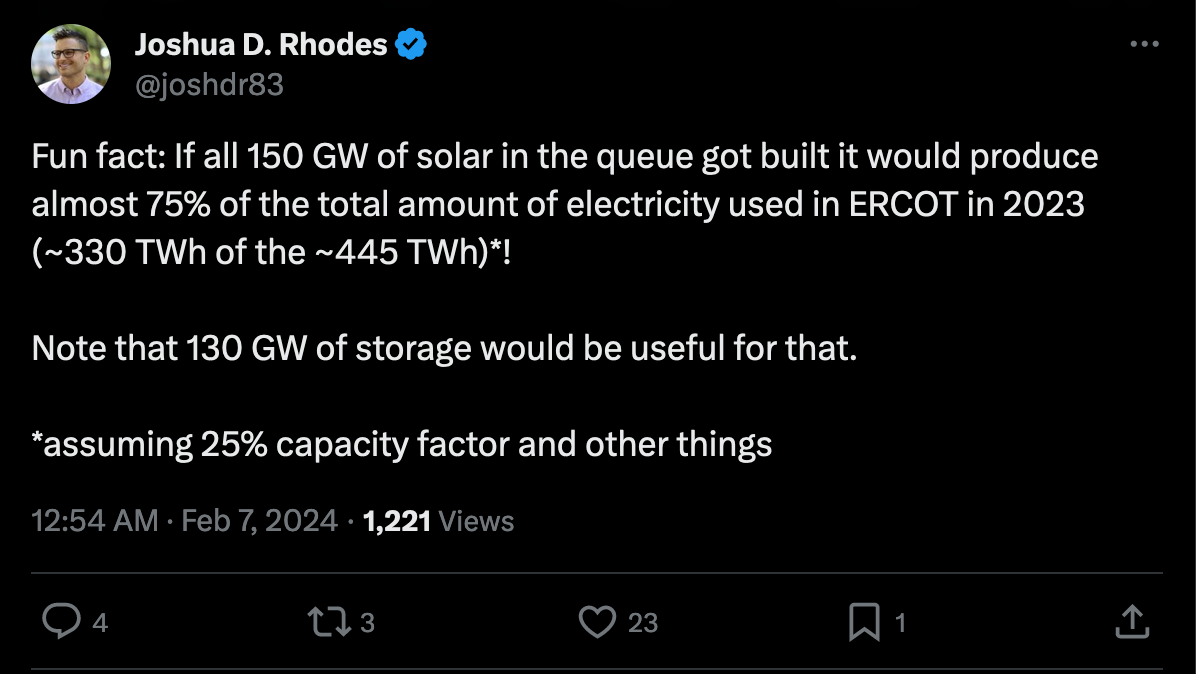Open engagement details via repost dropdown

[x=330, y=621]
